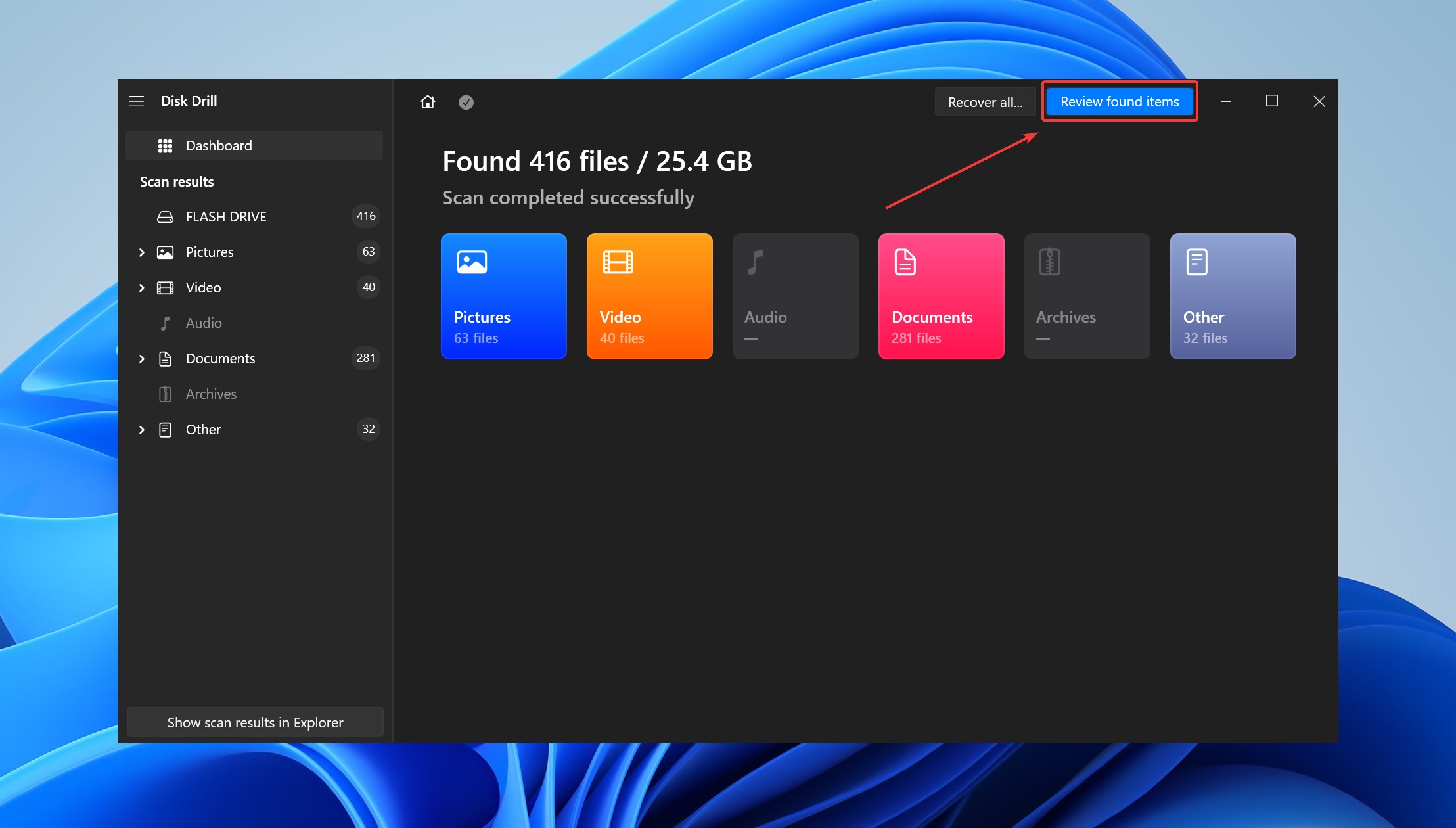Click the 63 count badge for Pictures
Image resolution: width=1456 pixels, height=828 pixels.
click(369, 252)
